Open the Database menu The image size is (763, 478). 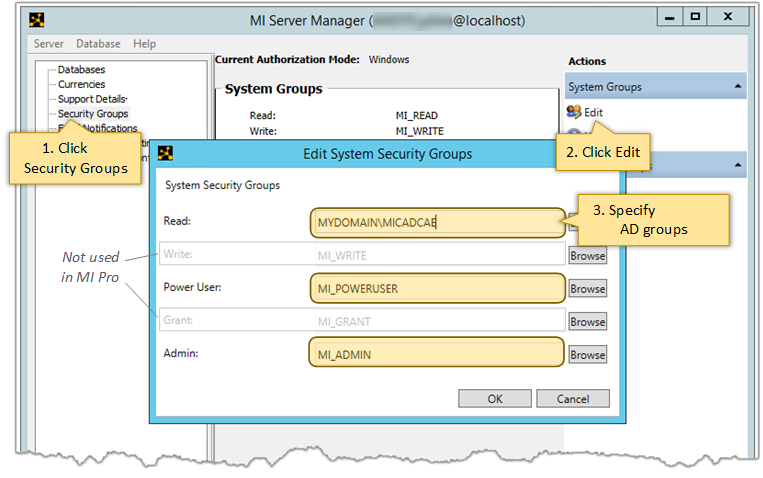[98, 44]
